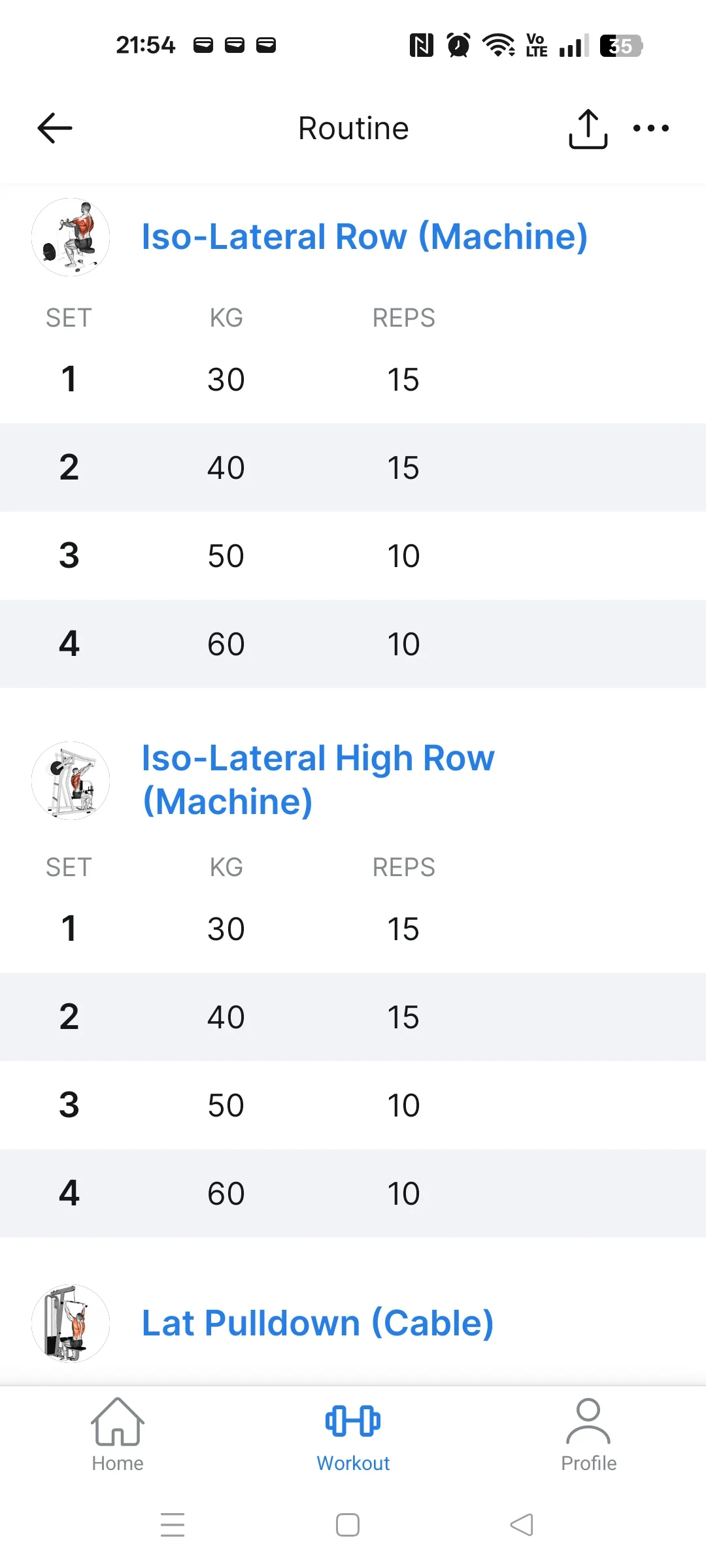The width and height of the screenshot is (706, 1568).
Task: Open the three-dot more options menu
Action: [x=651, y=128]
